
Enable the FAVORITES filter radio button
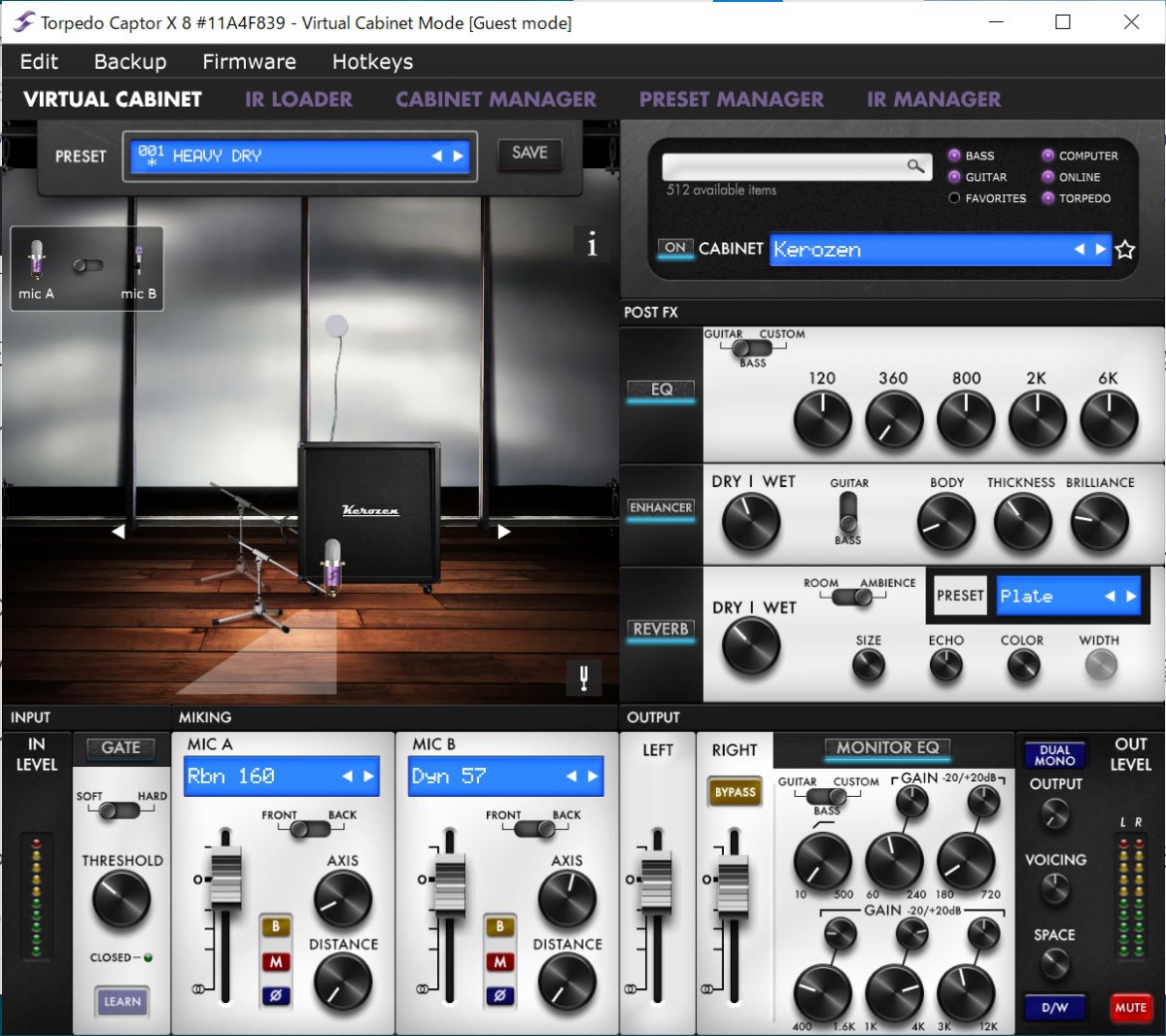pos(954,198)
